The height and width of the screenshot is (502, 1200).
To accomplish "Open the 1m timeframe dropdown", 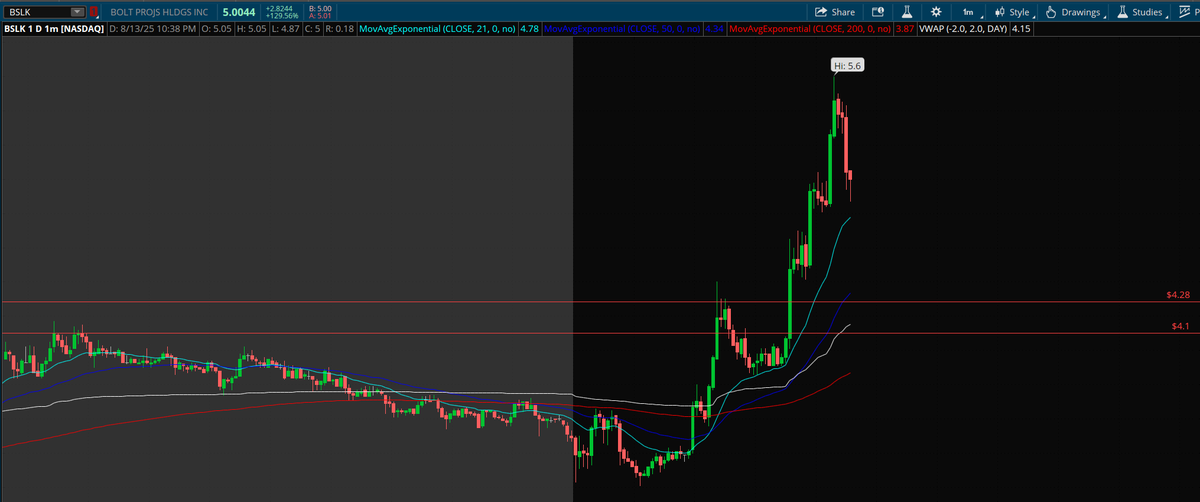I will [x=971, y=12].
